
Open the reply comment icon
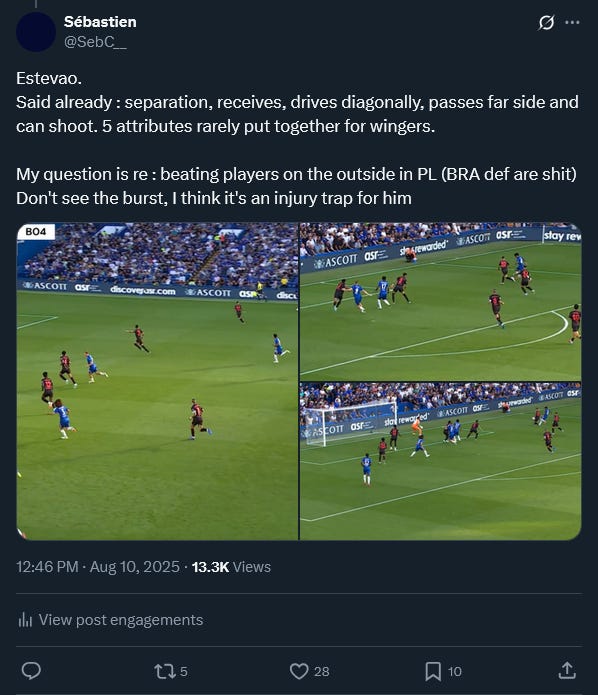pyautogui.click(x=31, y=671)
